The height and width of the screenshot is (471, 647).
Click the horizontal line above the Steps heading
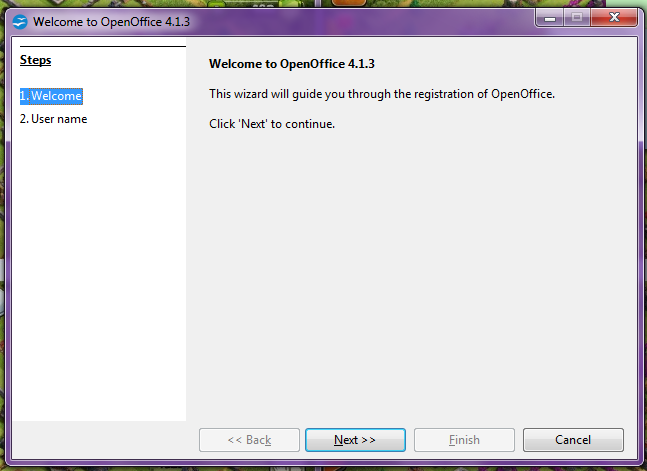(x=102, y=46)
